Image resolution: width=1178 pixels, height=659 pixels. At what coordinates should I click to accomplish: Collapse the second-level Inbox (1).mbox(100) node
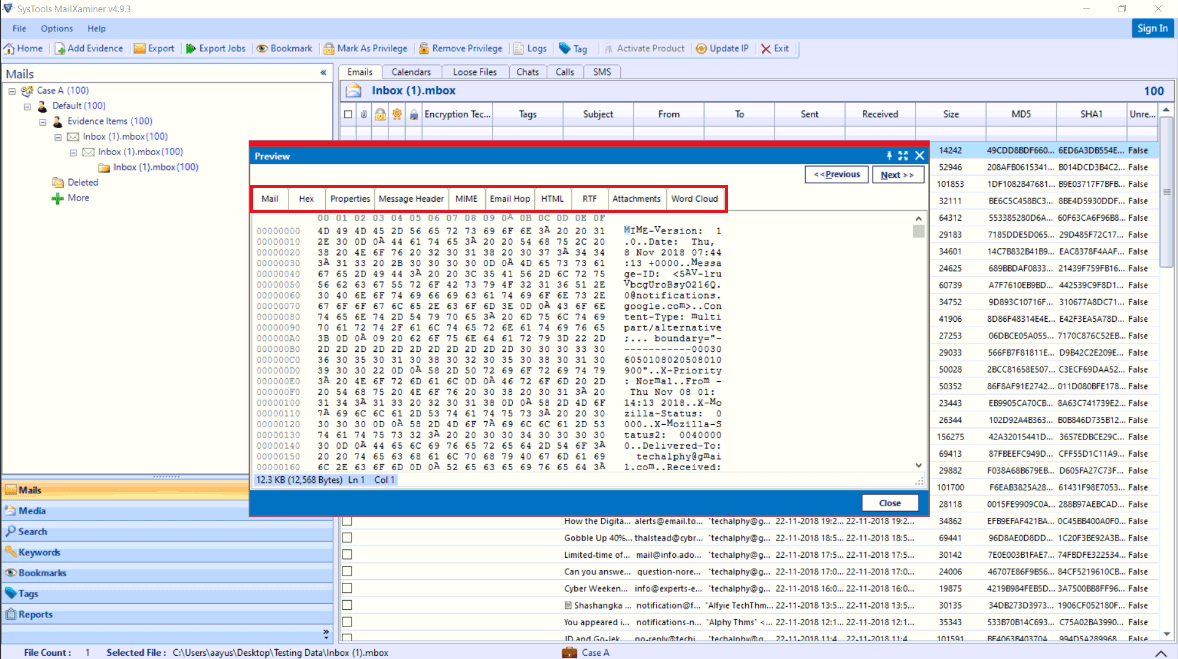pos(74,153)
